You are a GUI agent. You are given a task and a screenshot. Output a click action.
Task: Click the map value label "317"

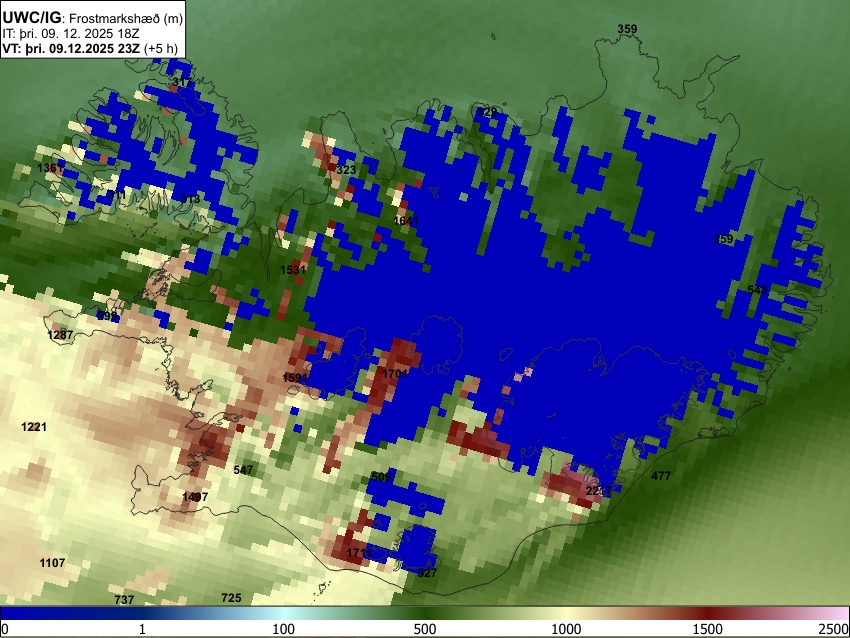click(182, 82)
